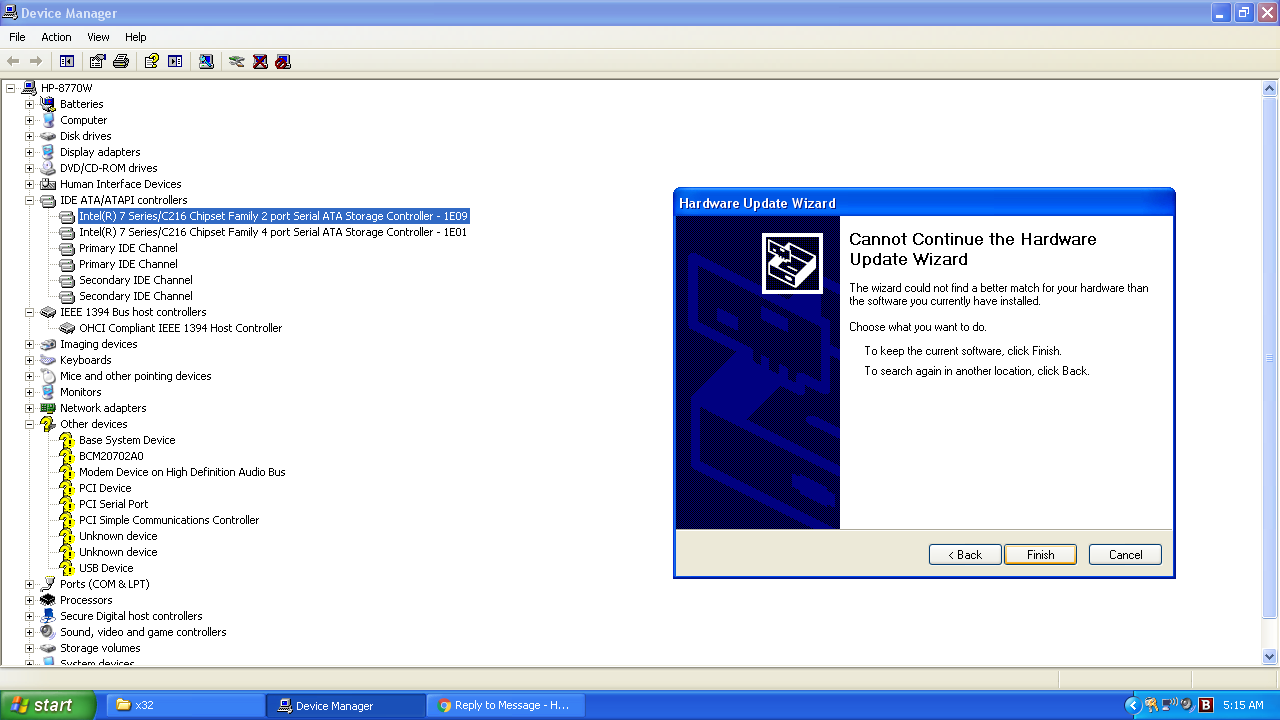Select the USB Device entry
The image size is (1280, 720).
[106, 568]
